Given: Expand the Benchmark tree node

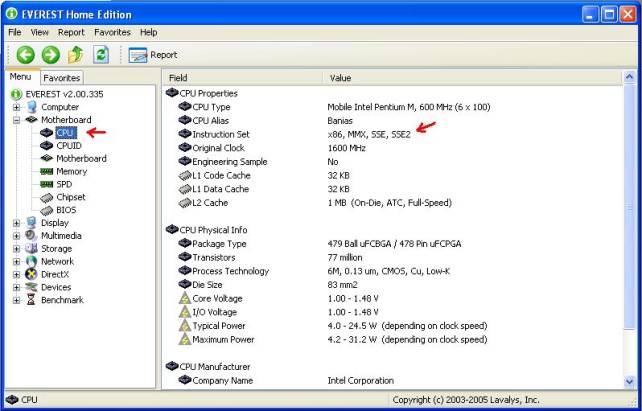Looking at the screenshot, I should pos(16,300).
